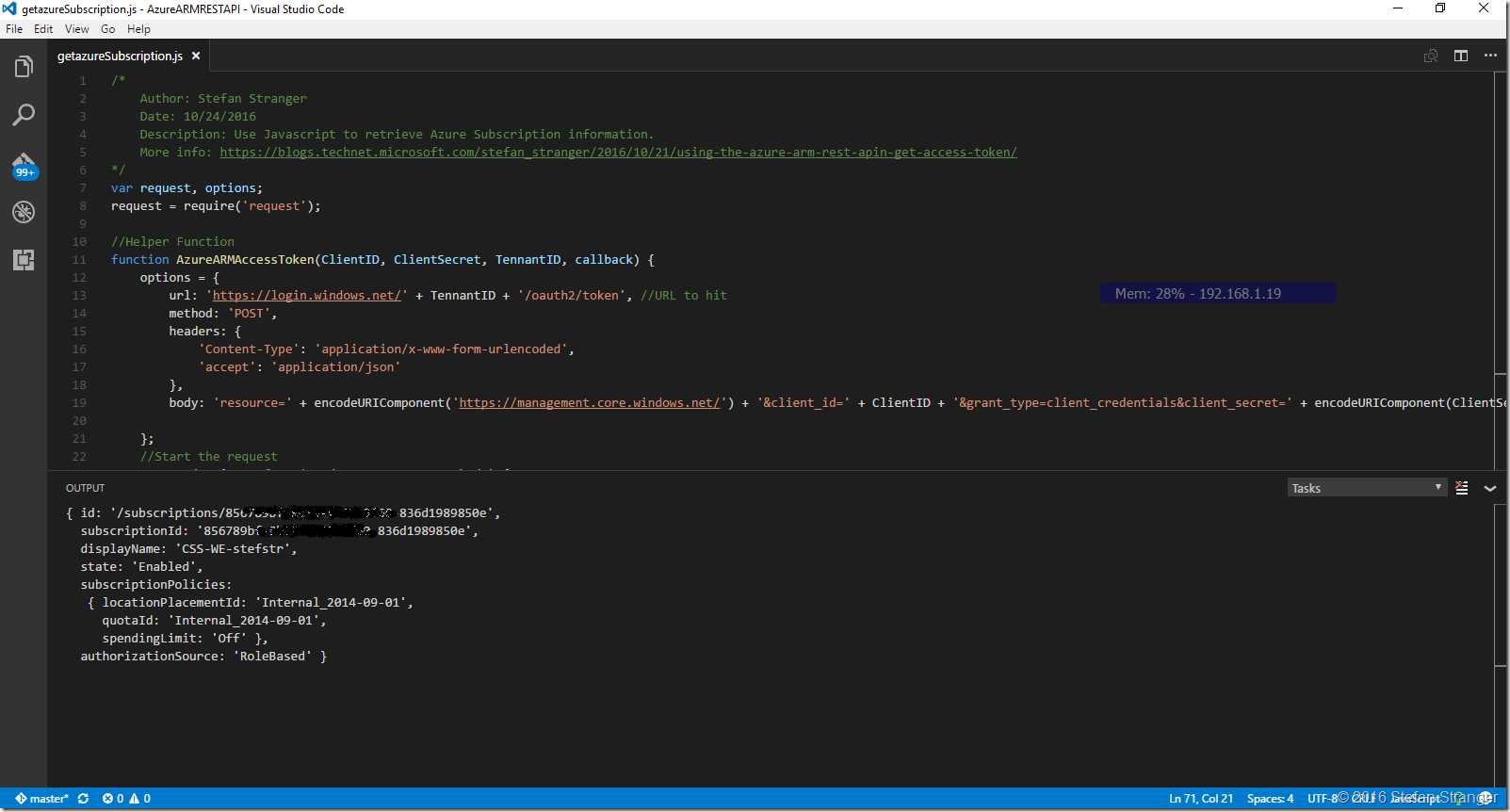Click the warnings count icon in status bar
The height and width of the screenshot is (812, 1510).
pos(139,799)
